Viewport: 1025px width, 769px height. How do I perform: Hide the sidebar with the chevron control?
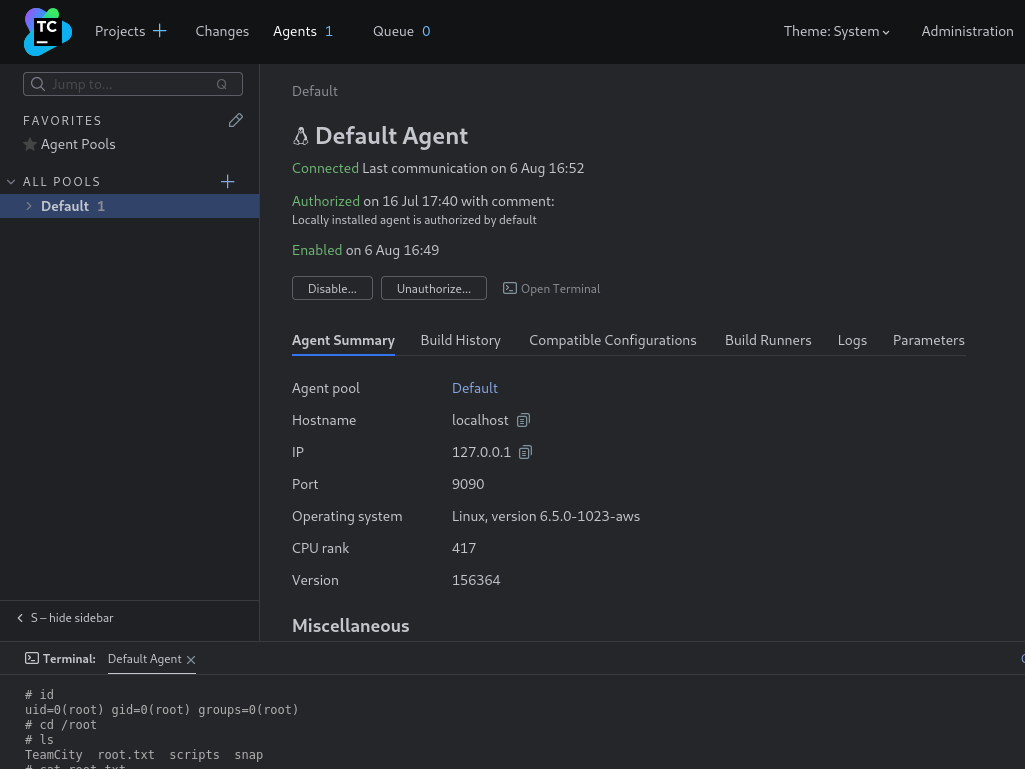click(x=20, y=618)
